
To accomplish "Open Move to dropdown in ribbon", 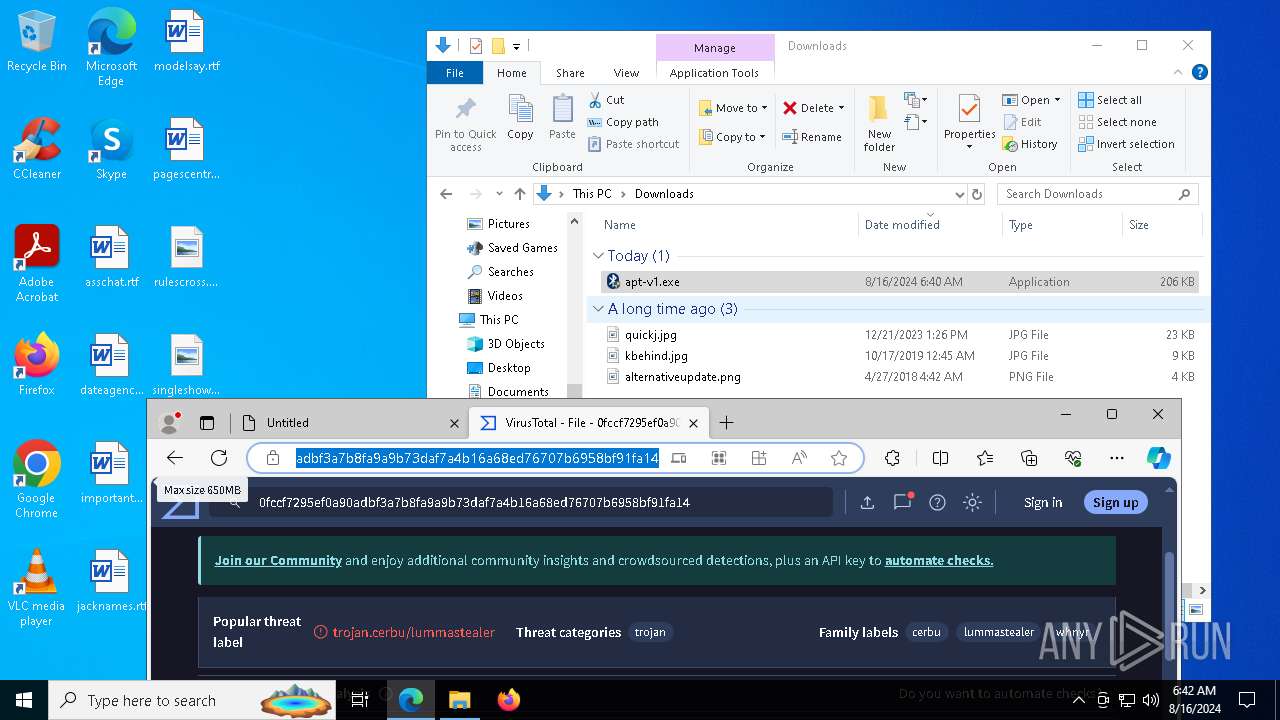I will [734, 108].
